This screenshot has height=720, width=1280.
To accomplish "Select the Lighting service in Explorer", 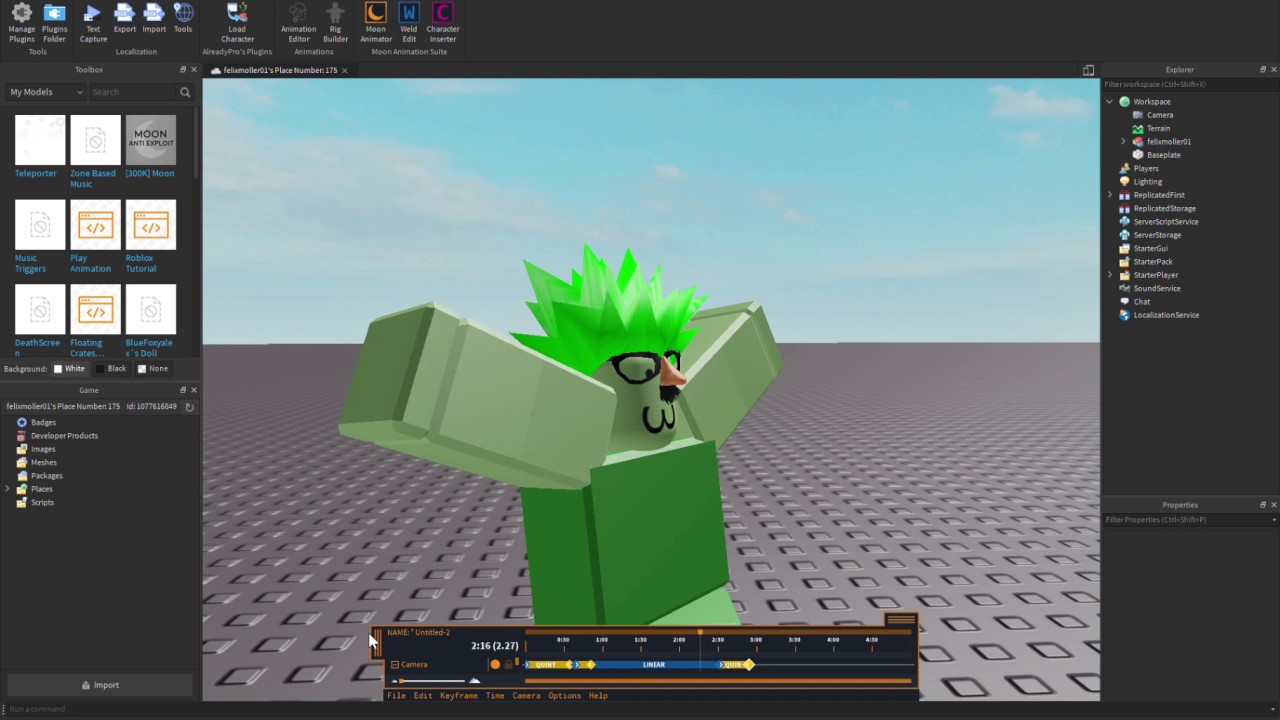I will [x=1147, y=182].
